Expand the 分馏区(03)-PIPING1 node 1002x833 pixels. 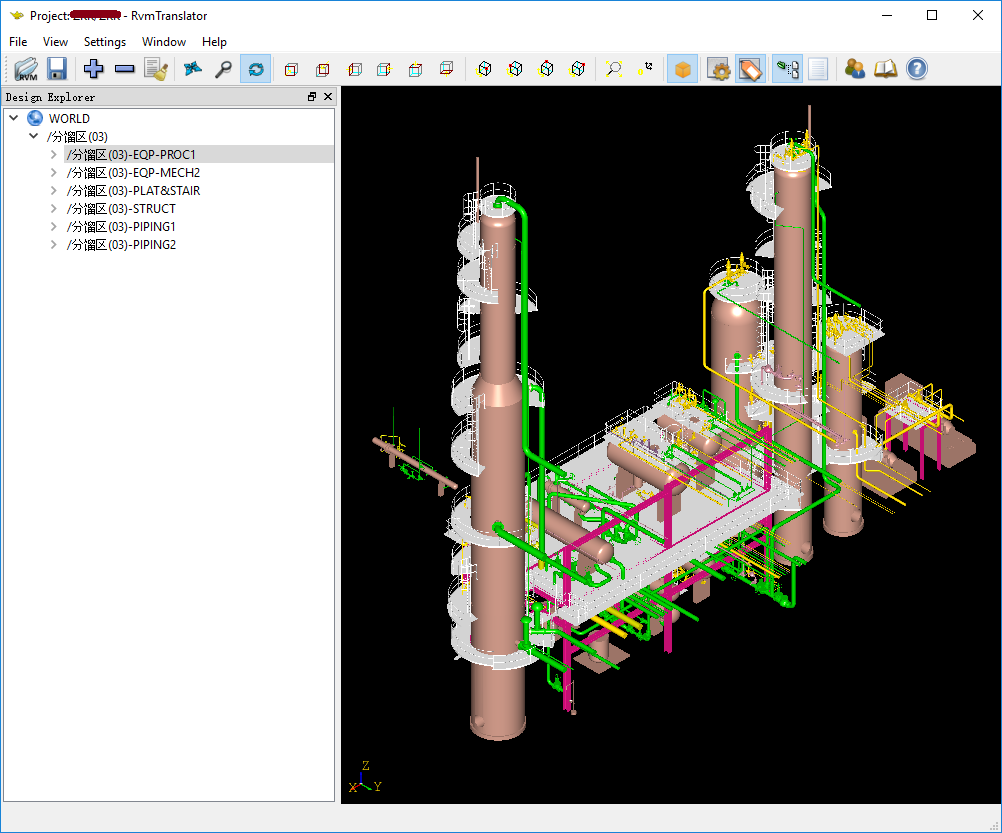pyautogui.click(x=54, y=227)
